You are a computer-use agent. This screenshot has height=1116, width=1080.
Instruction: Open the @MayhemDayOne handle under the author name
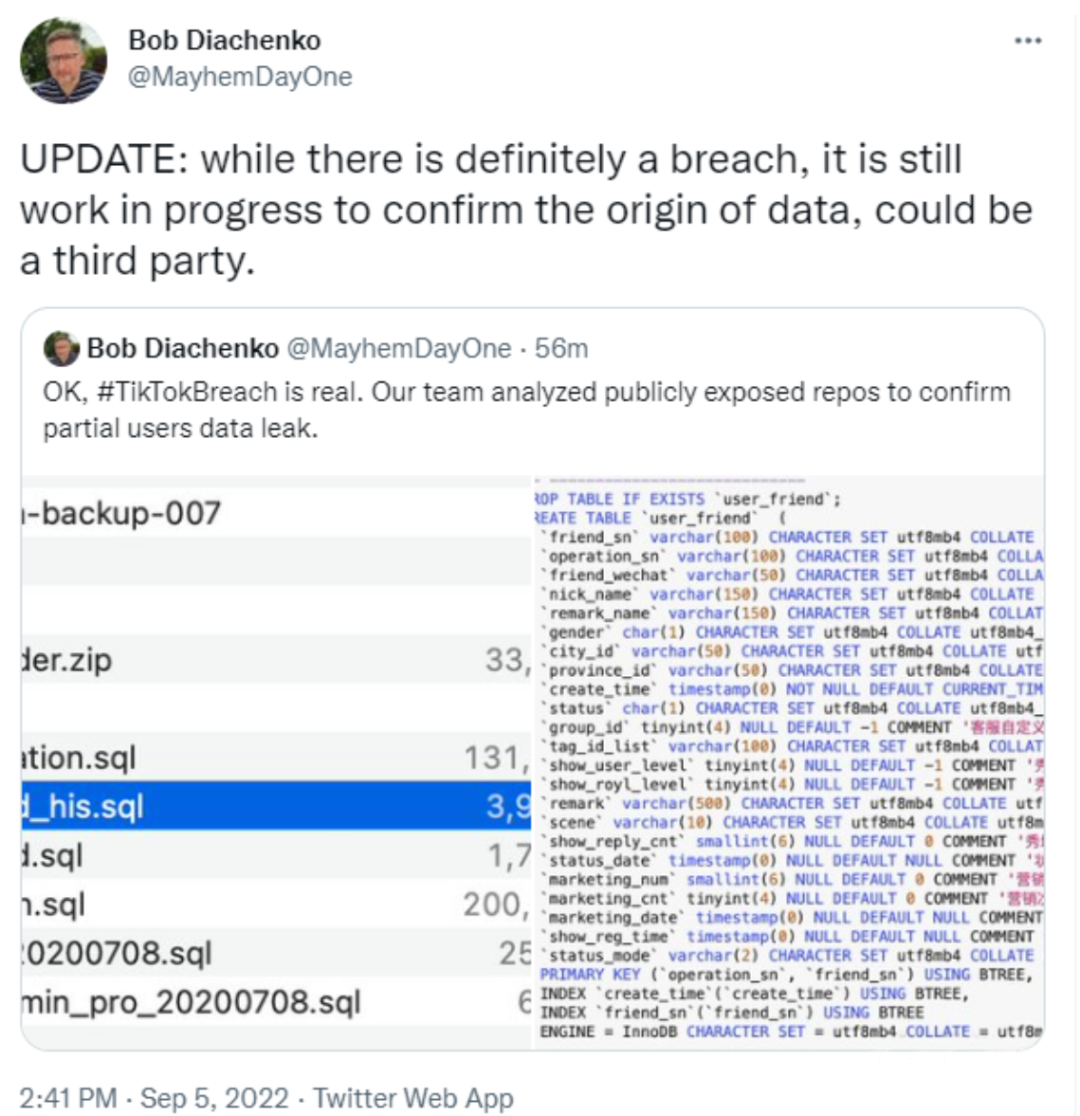240,77
